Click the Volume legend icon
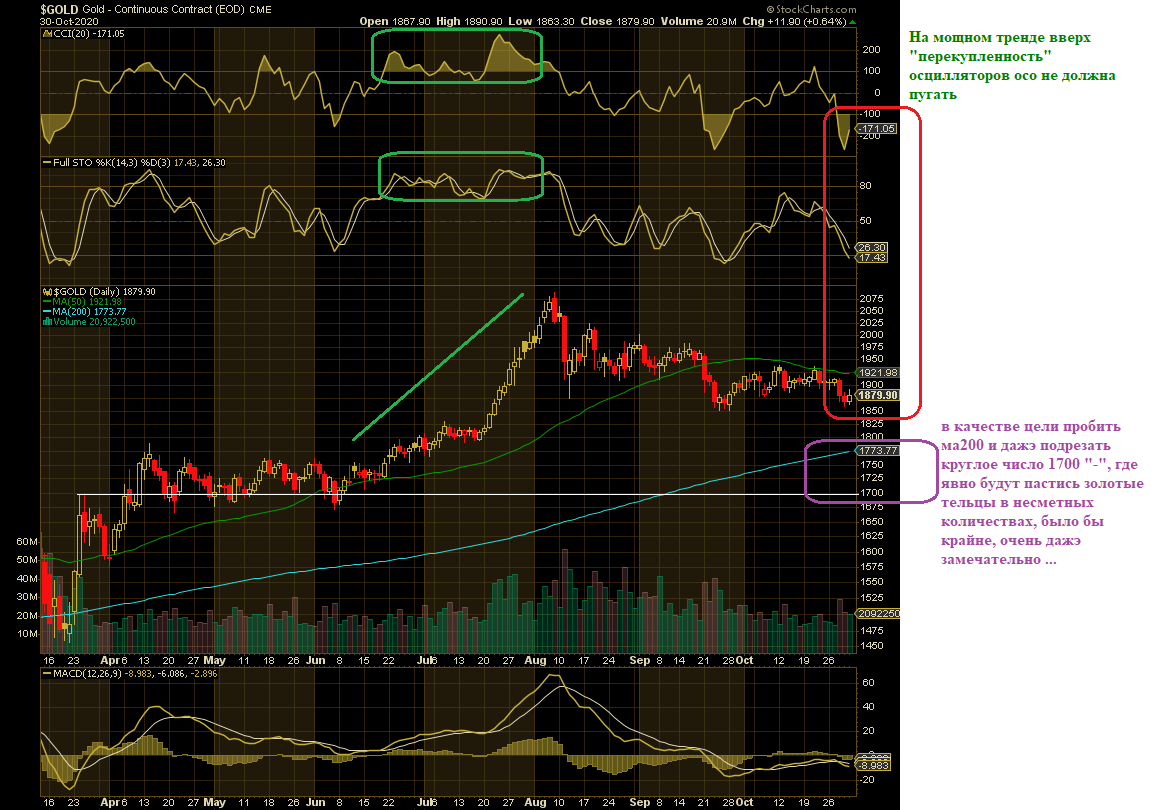Screen dimensions: 1164x810 pyautogui.click(x=46, y=321)
